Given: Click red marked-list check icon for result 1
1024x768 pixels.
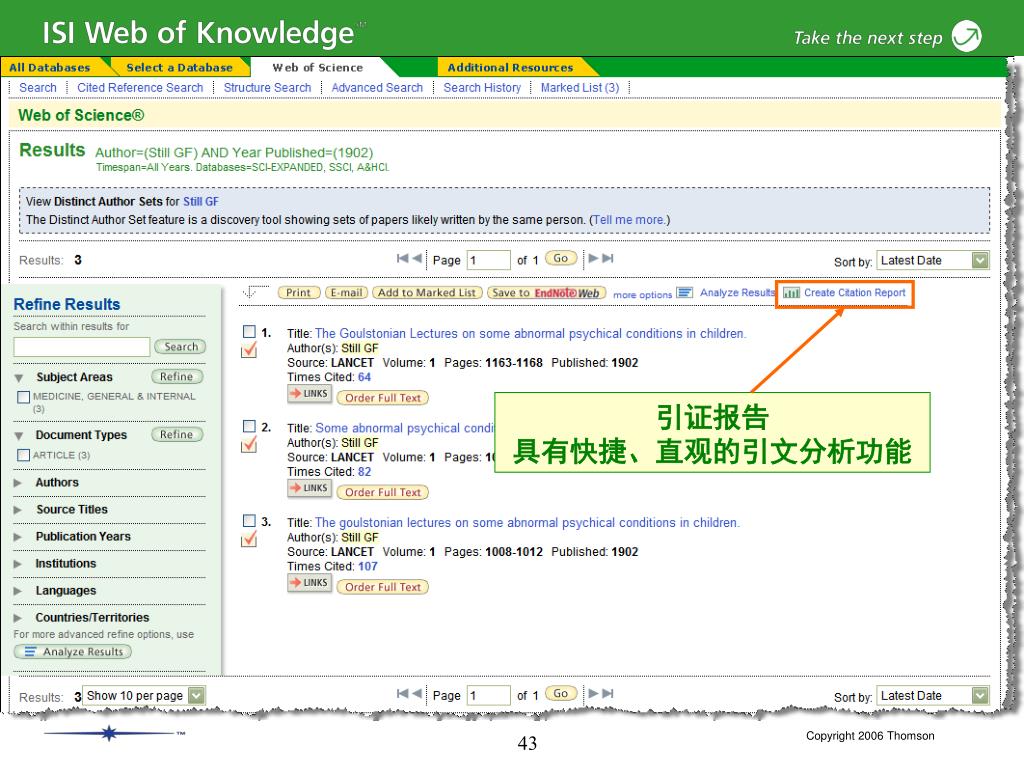Looking at the screenshot, I should point(249,351).
